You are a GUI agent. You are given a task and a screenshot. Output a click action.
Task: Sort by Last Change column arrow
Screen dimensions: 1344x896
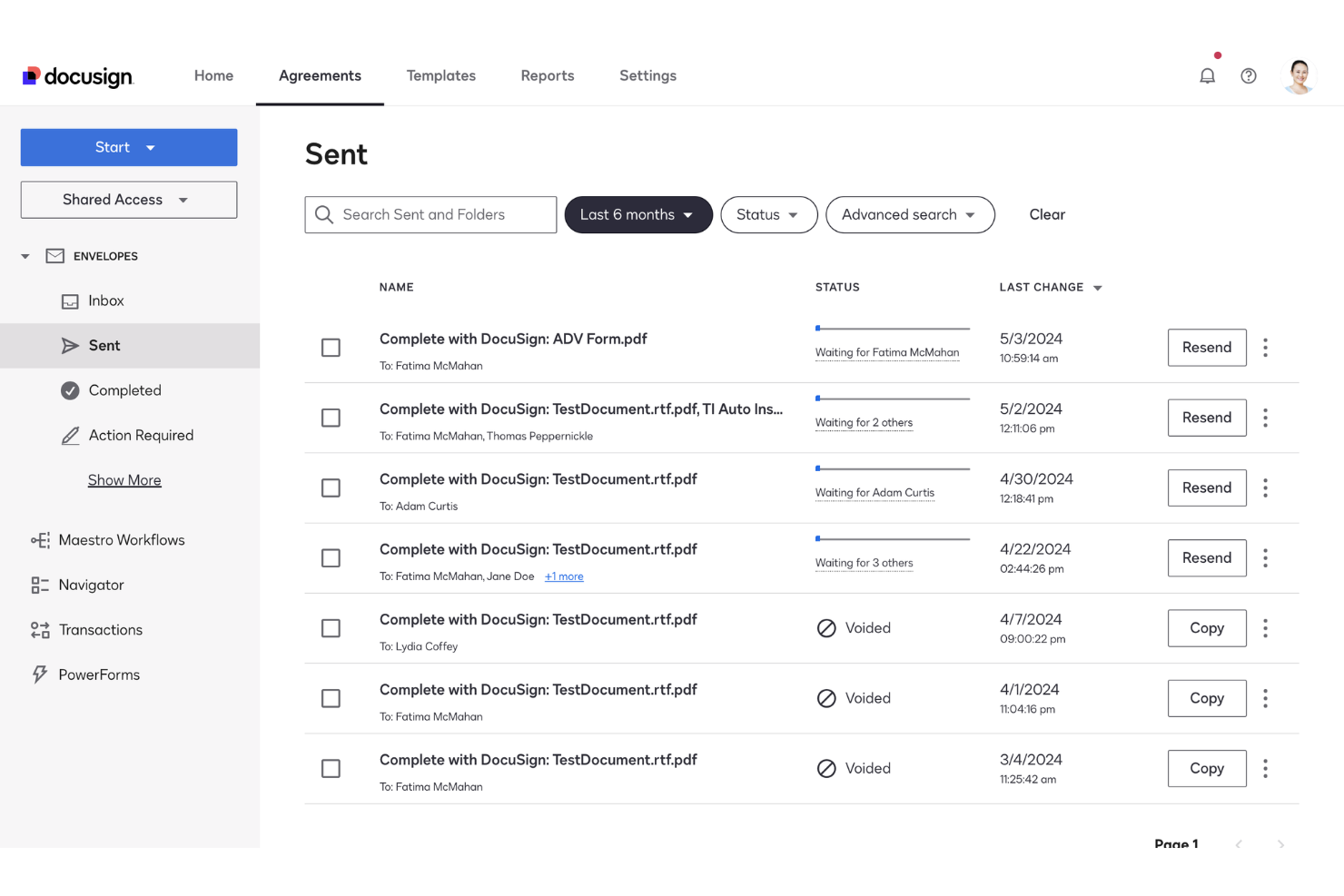click(1097, 288)
